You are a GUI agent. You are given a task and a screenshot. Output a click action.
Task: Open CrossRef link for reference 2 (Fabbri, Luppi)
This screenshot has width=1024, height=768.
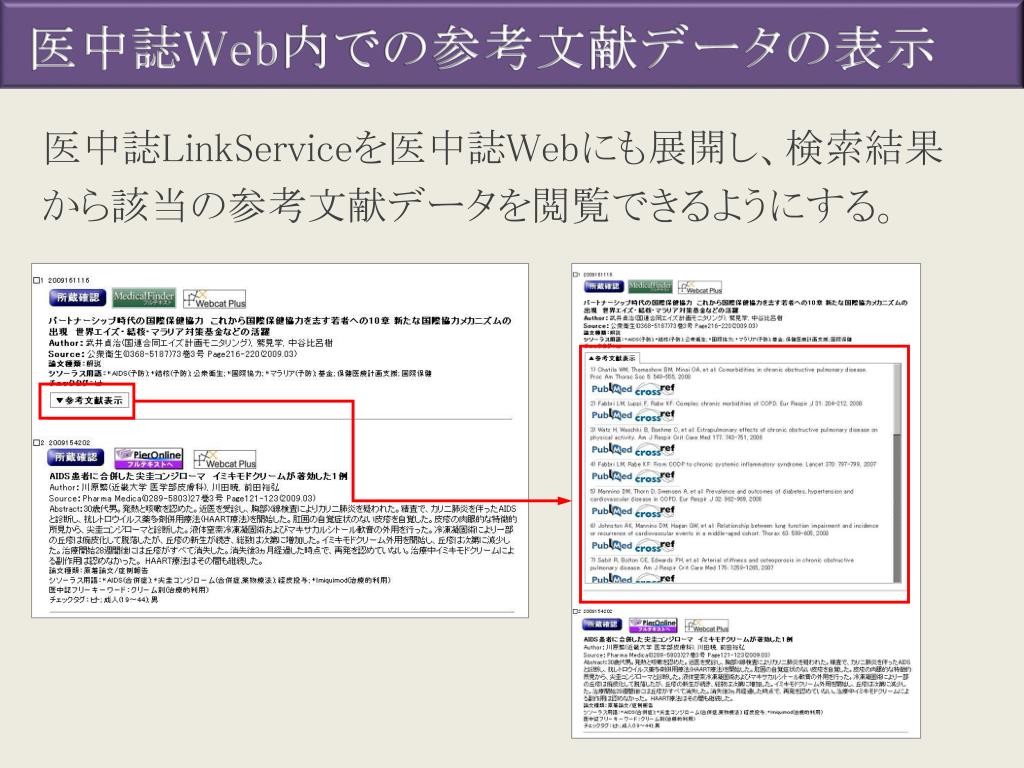click(x=654, y=415)
